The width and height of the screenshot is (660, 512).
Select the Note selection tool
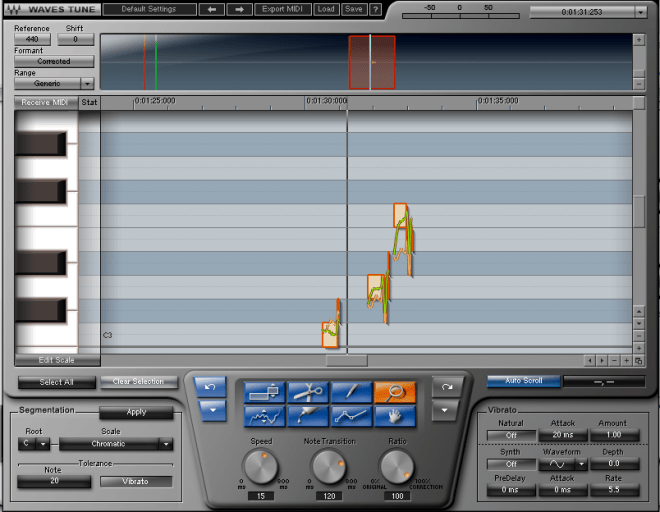click(x=264, y=392)
